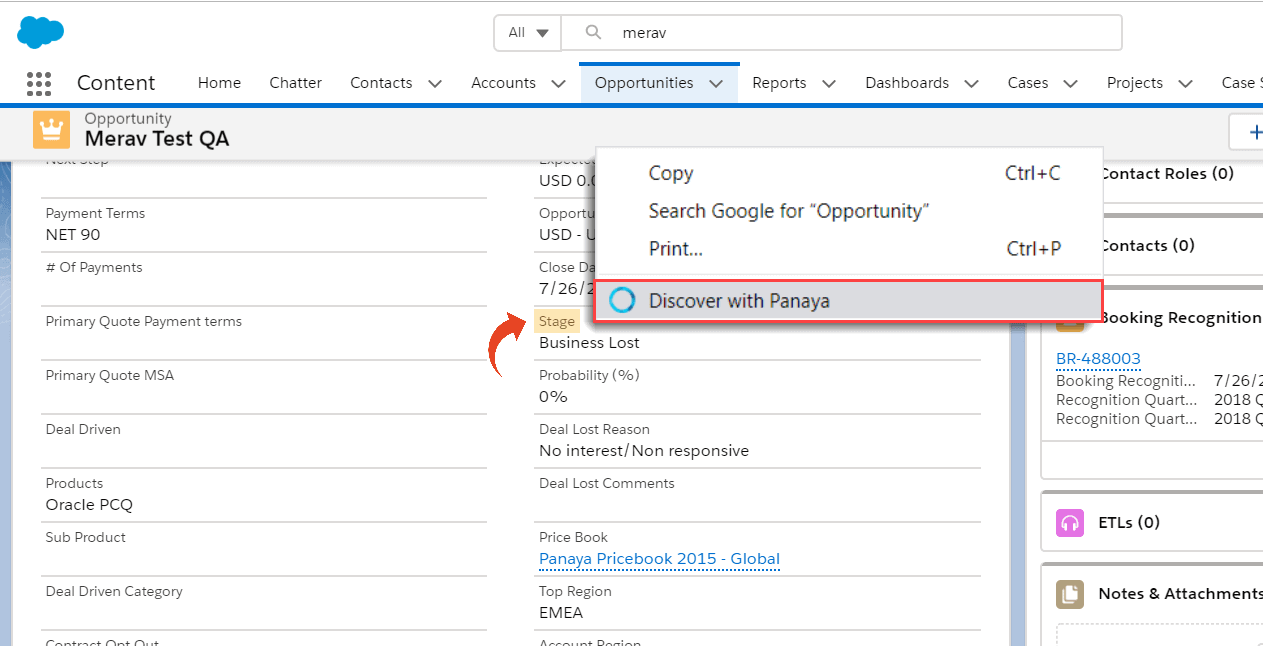The image size is (1263, 646).
Task: Click the search field containing merav
Action: pos(841,32)
